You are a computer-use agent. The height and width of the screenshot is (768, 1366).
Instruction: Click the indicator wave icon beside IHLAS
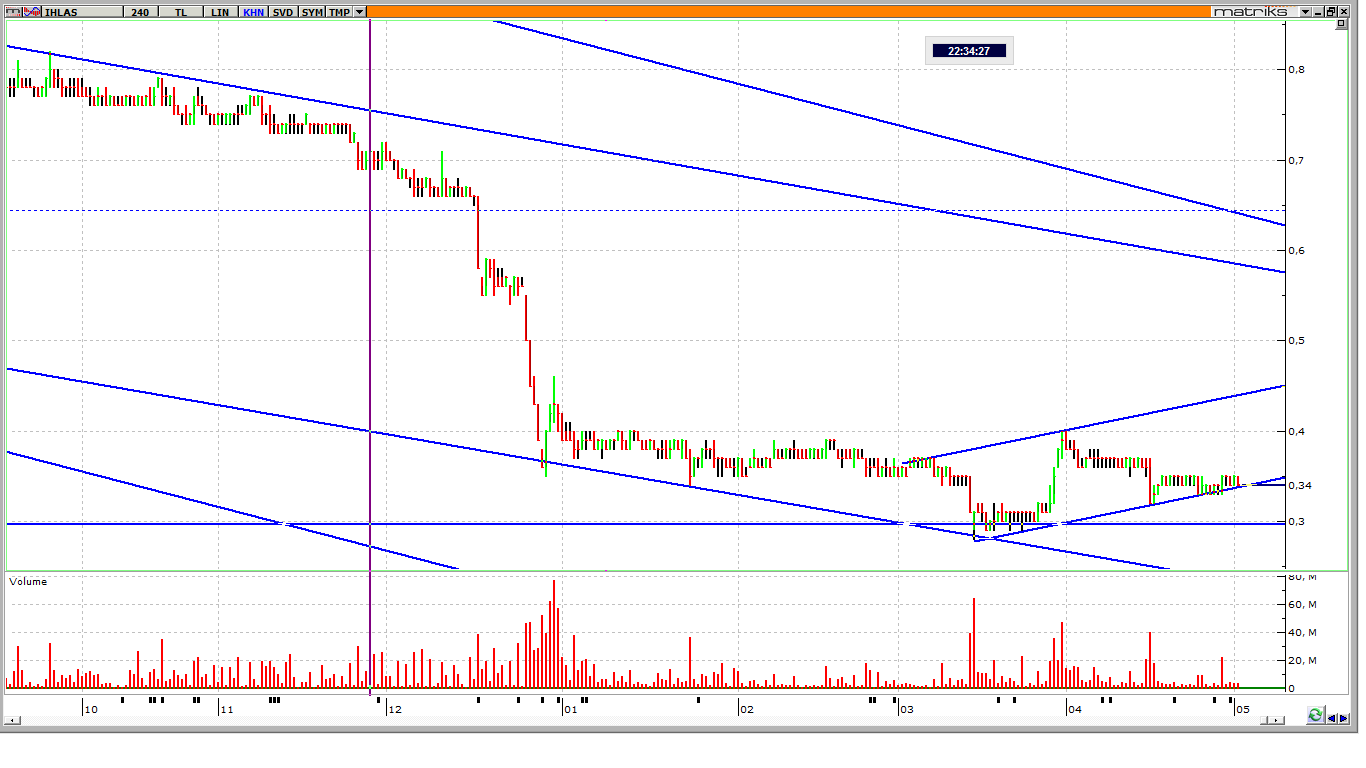coord(30,12)
